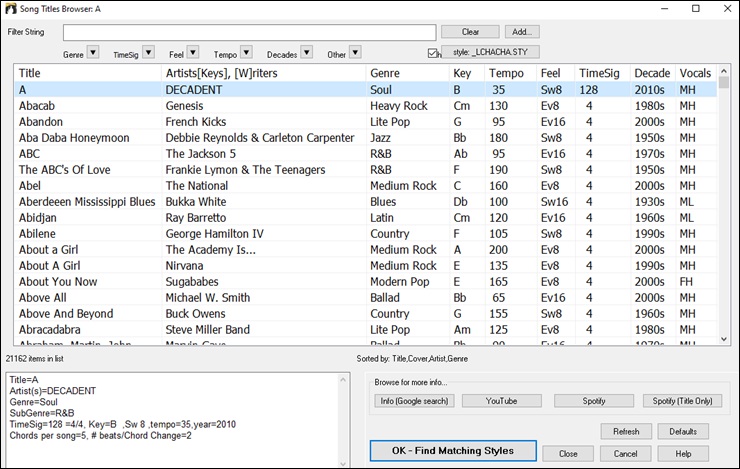Viewport: 740px width, 469px height.
Task: Sort by Vocals column header
Action: (x=696, y=73)
